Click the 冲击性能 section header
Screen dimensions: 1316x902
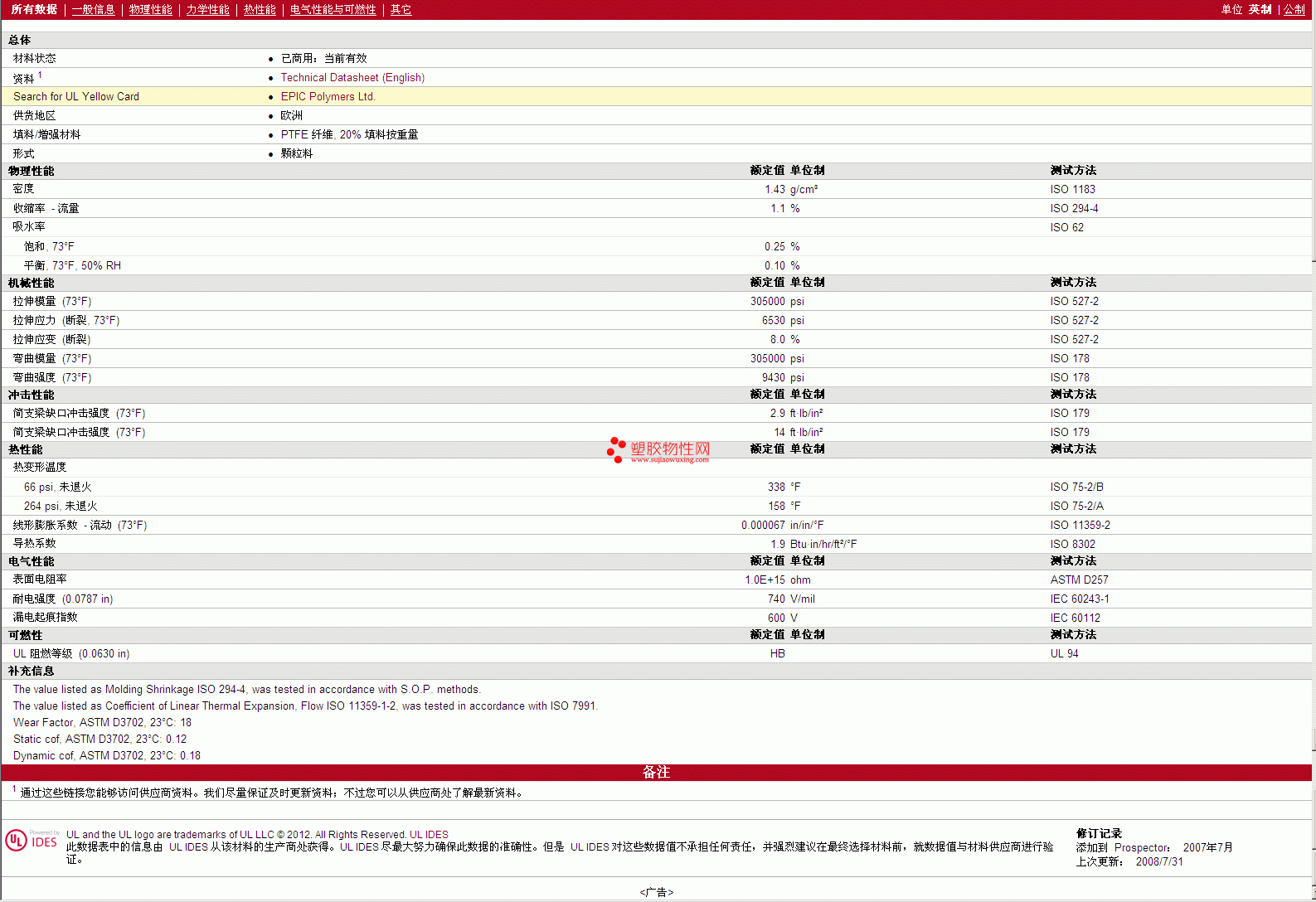click(31, 395)
